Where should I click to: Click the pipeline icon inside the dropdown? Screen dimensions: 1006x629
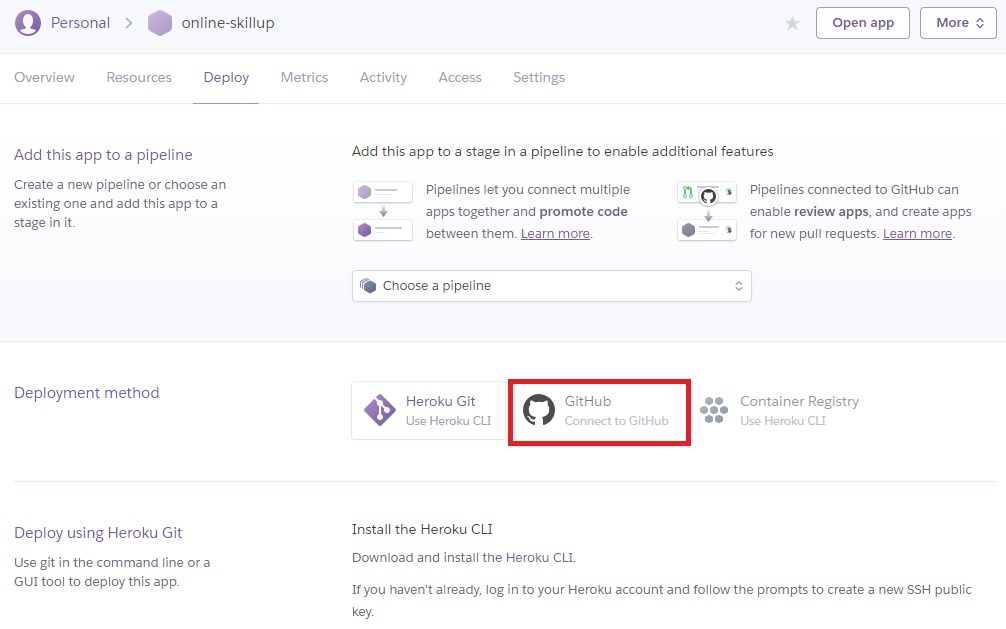point(368,286)
